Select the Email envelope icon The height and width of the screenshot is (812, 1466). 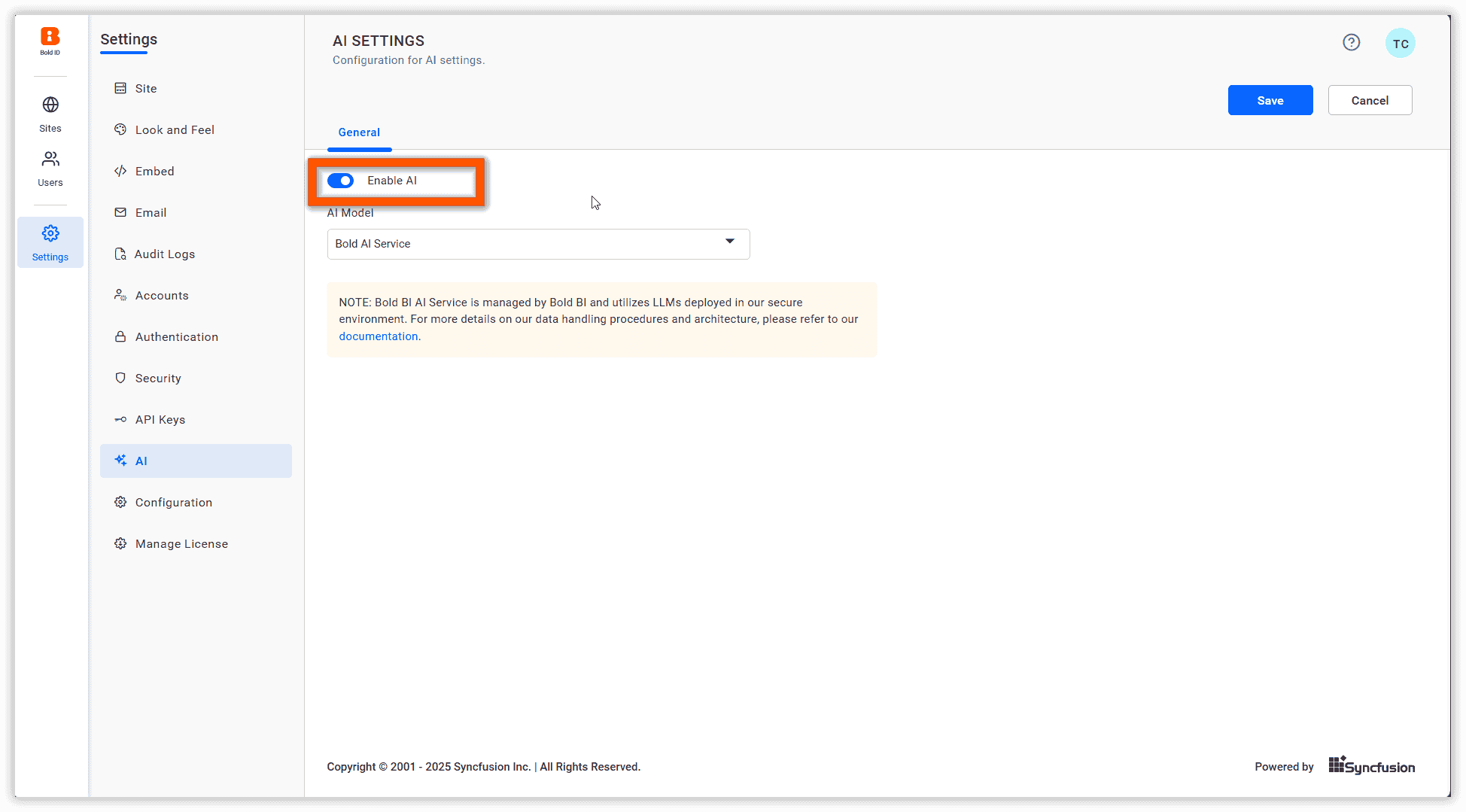(x=121, y=212)
